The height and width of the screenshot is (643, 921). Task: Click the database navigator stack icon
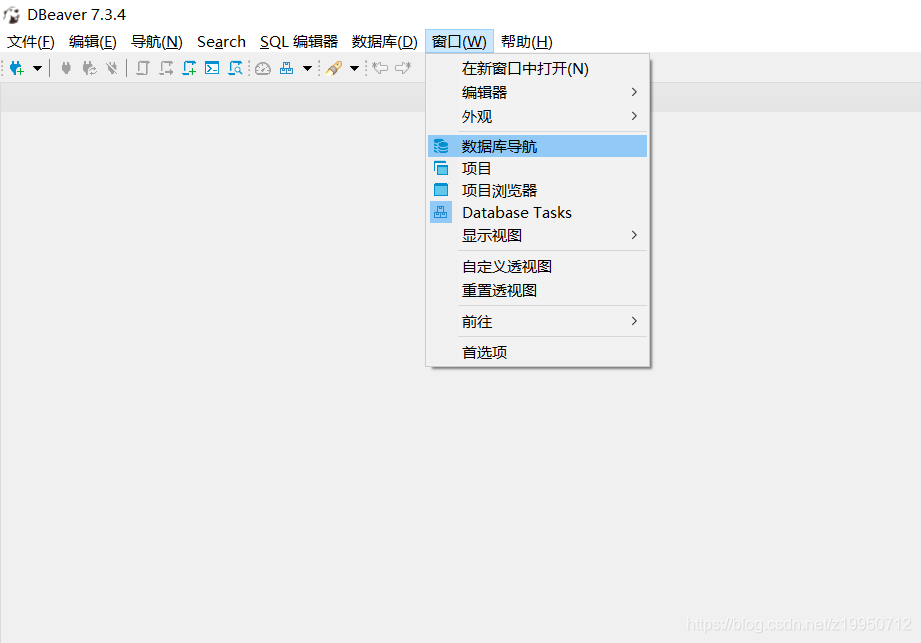[441, 146]
